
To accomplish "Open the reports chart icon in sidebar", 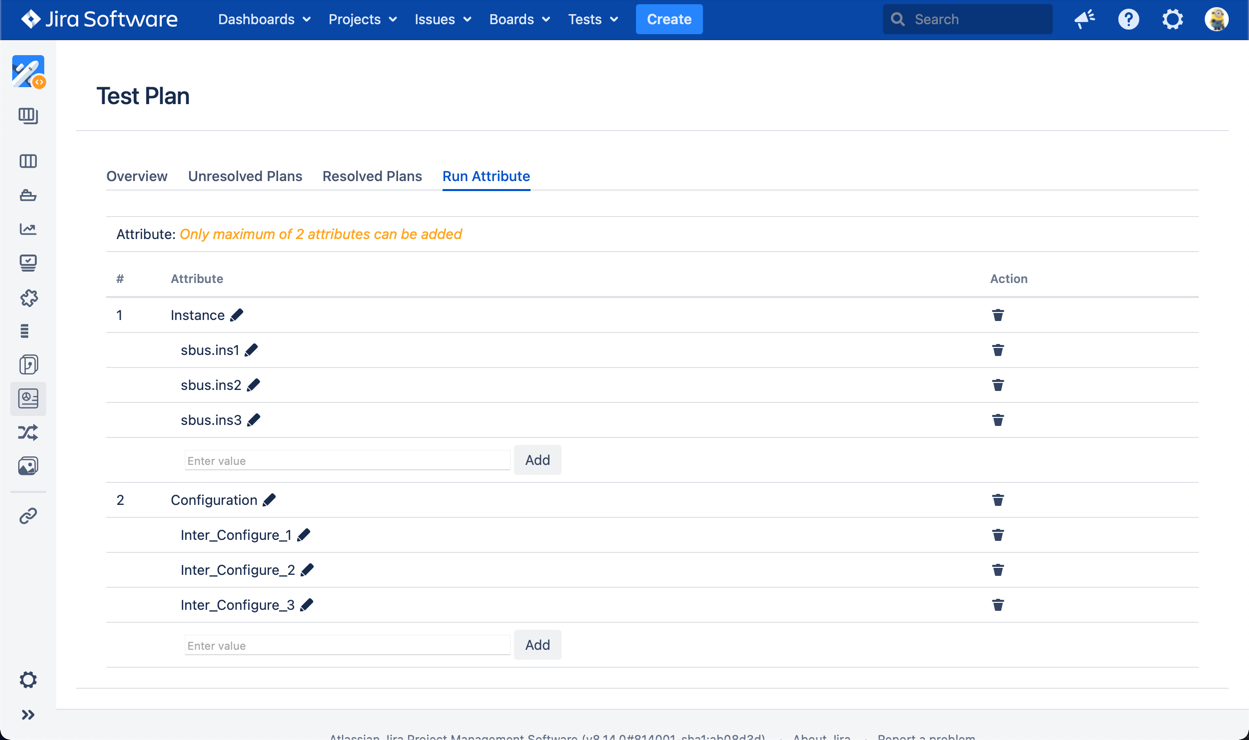I will [28, 229].
